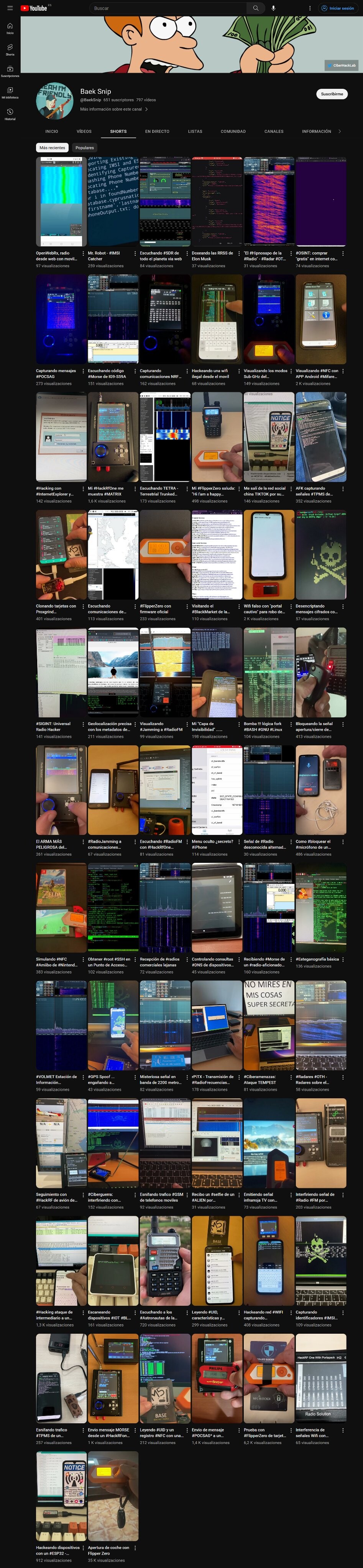This screenshot has width=363, height=1568.
Task: Open options for '#Hacking con #InternetExplorer' short
Action: (84, 488)
